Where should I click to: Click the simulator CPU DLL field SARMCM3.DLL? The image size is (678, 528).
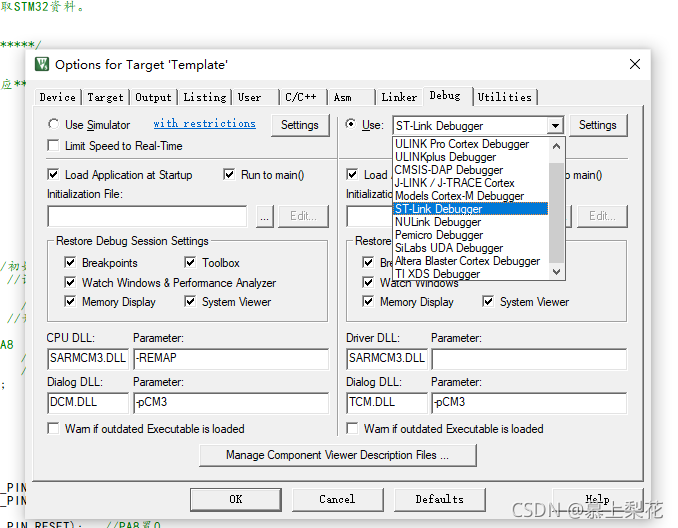(x=88, y=359)
